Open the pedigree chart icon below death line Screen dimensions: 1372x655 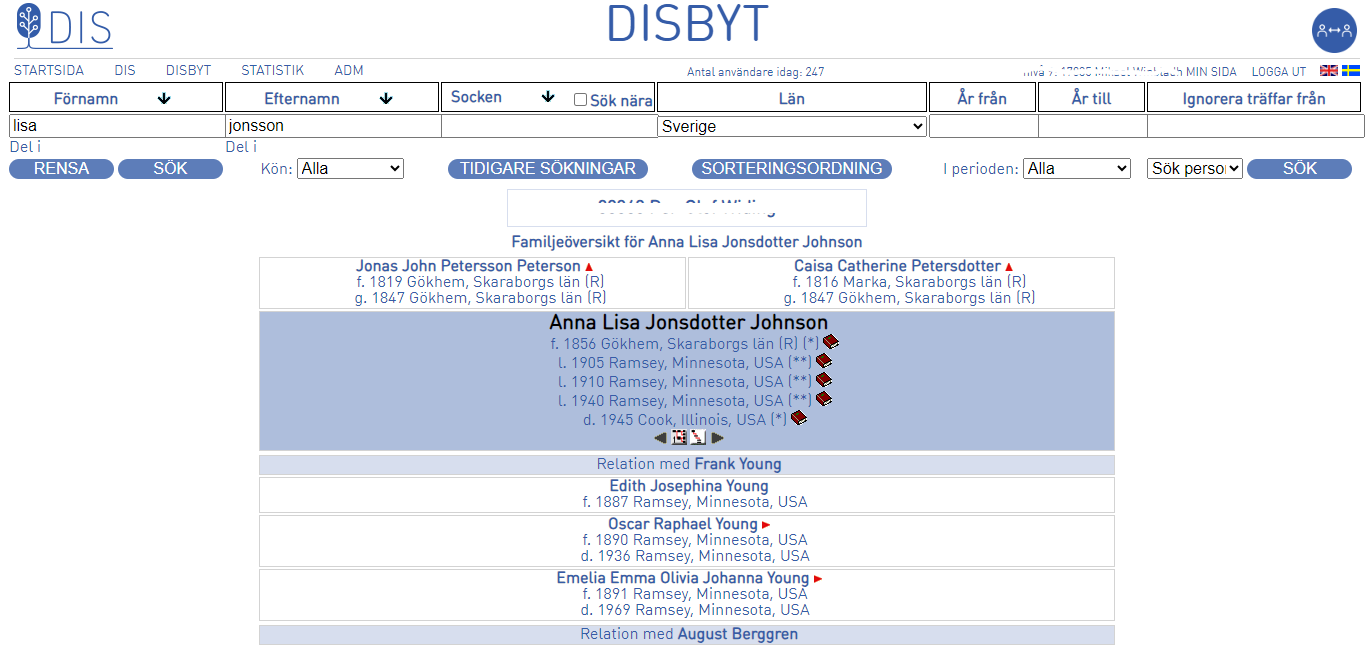point(679,438)
